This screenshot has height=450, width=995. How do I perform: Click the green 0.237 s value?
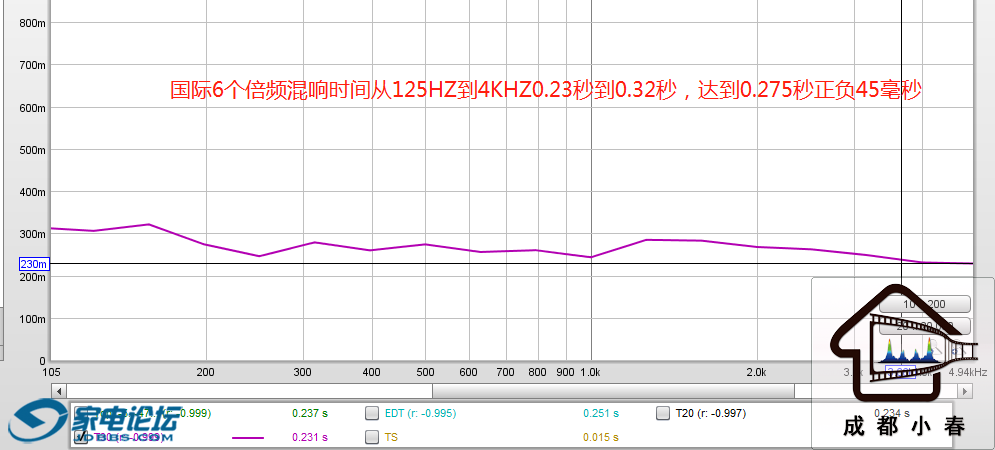pos(310,414)
